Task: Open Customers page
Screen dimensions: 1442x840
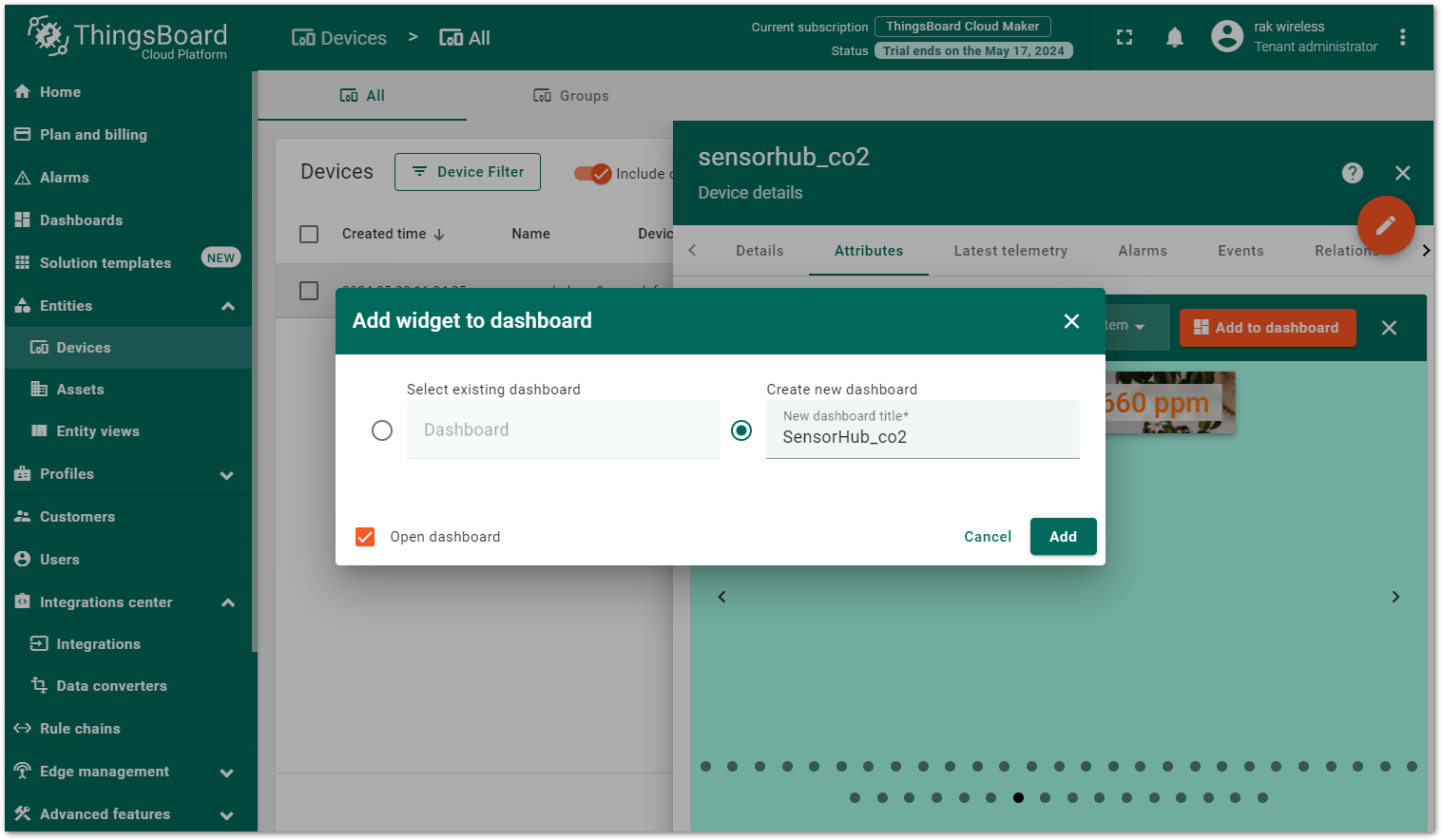Action: coord(128,517)
